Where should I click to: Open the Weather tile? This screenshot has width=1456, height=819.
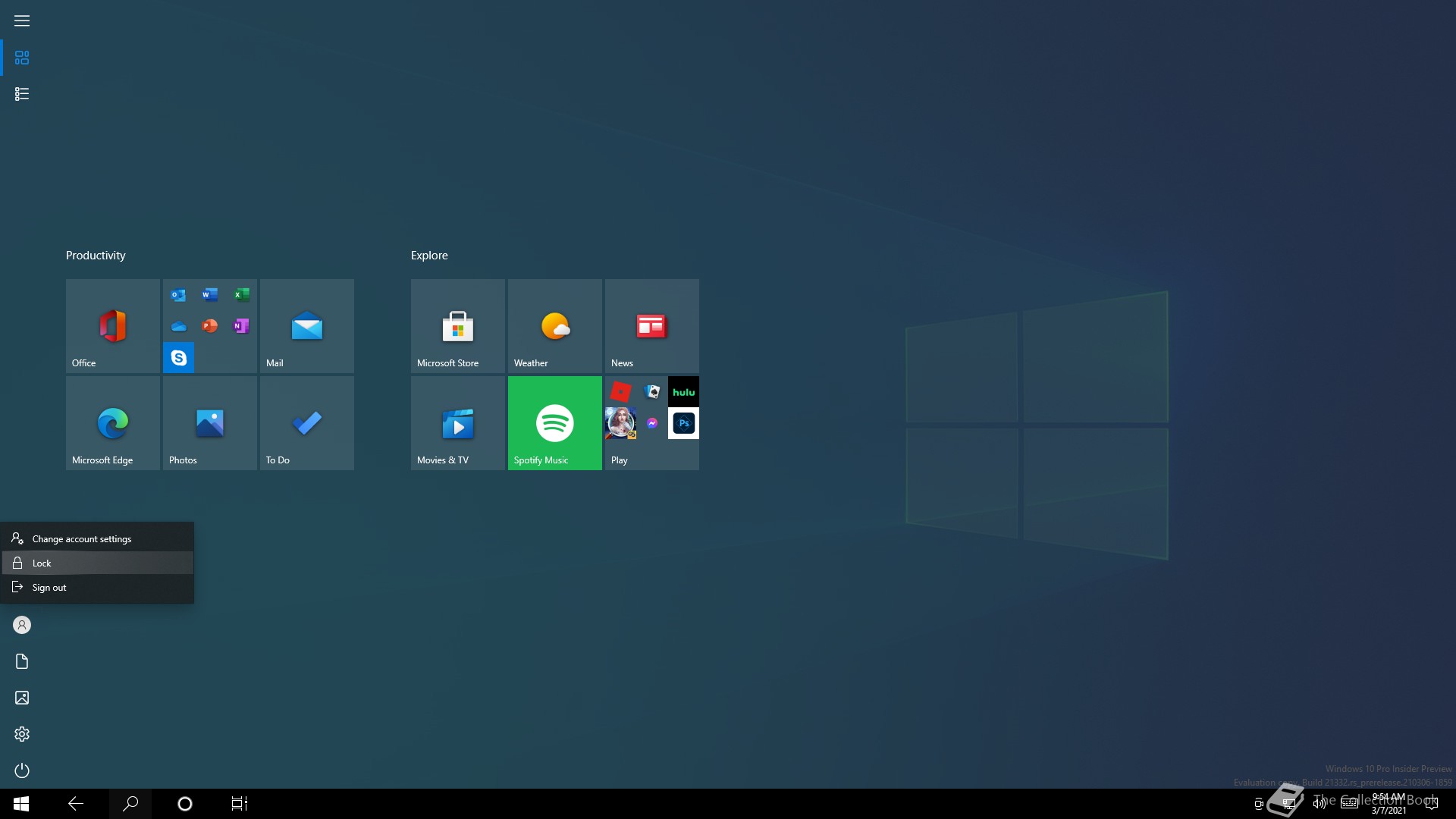(x=554, y=325)
